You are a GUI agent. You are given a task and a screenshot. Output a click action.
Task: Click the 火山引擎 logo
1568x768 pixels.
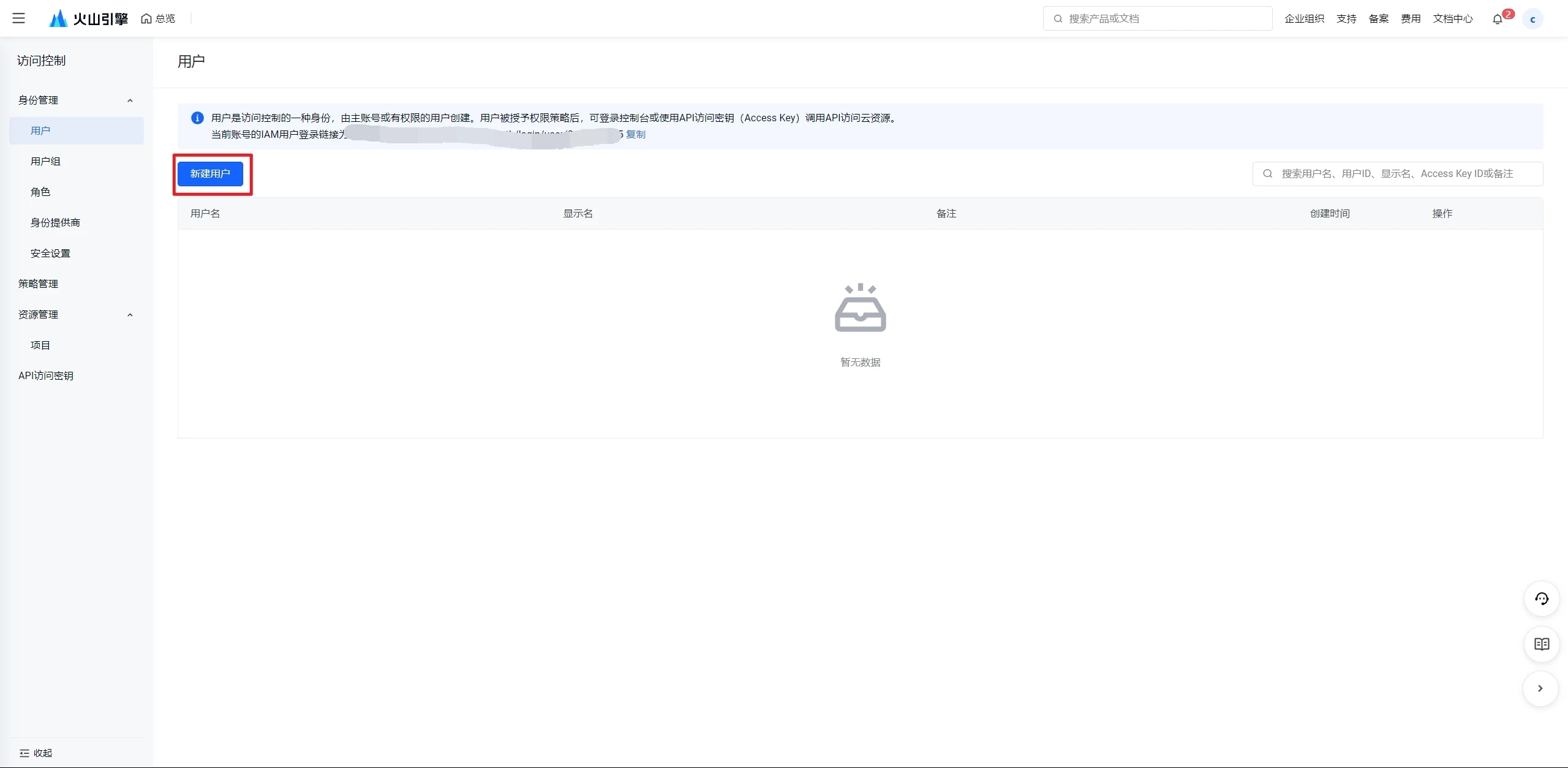tap(87, 18)
